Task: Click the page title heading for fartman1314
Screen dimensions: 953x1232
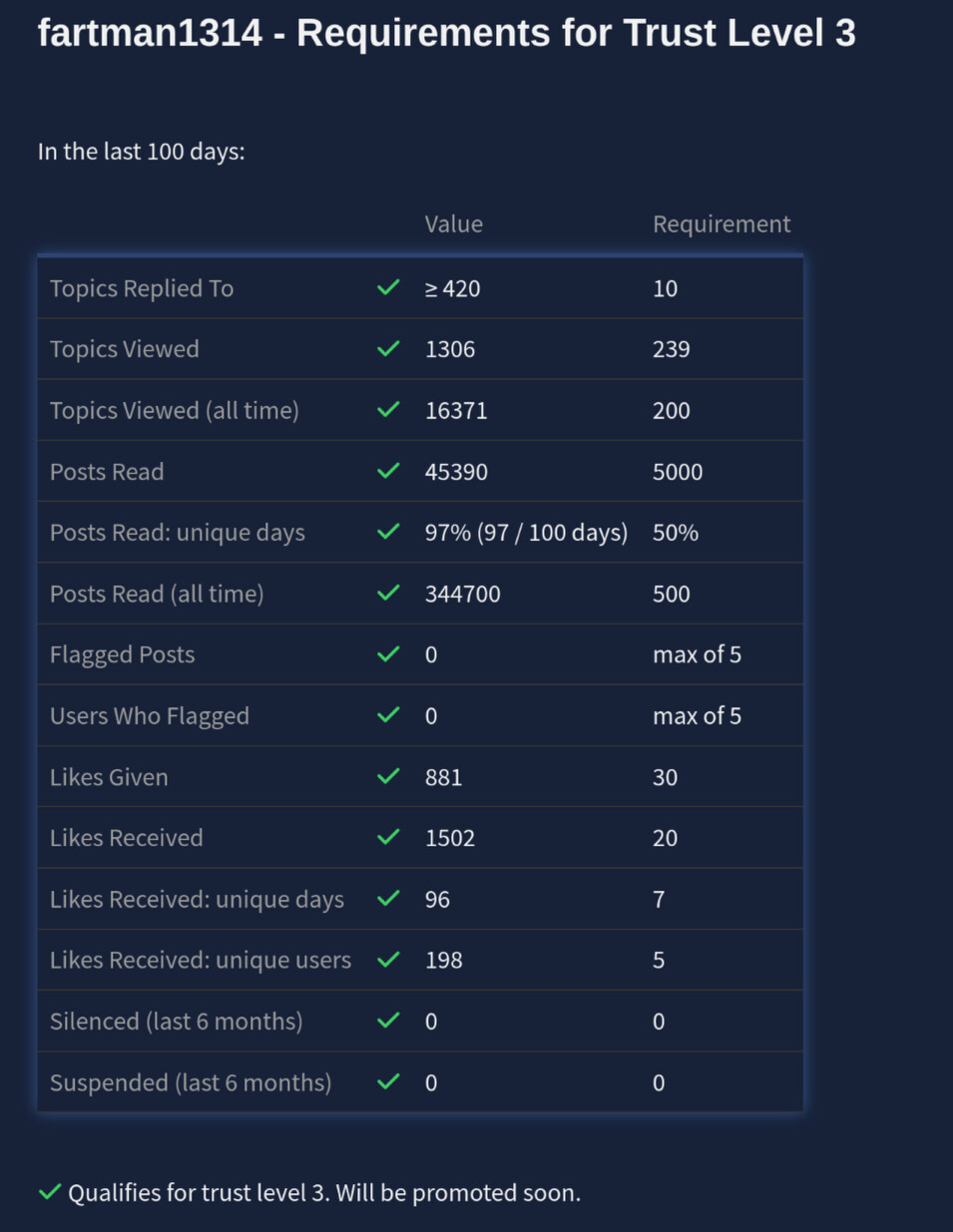Action: (x=446, y=33)
